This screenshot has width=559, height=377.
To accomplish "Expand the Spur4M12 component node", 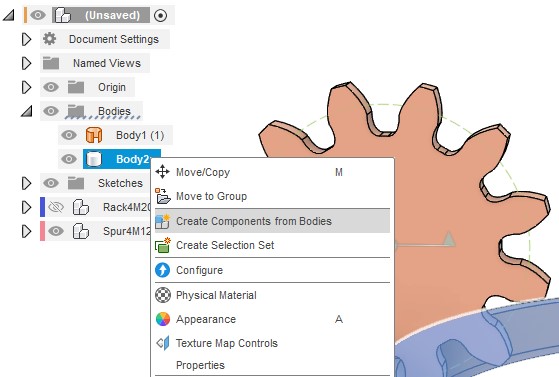I will click(26, 231).
